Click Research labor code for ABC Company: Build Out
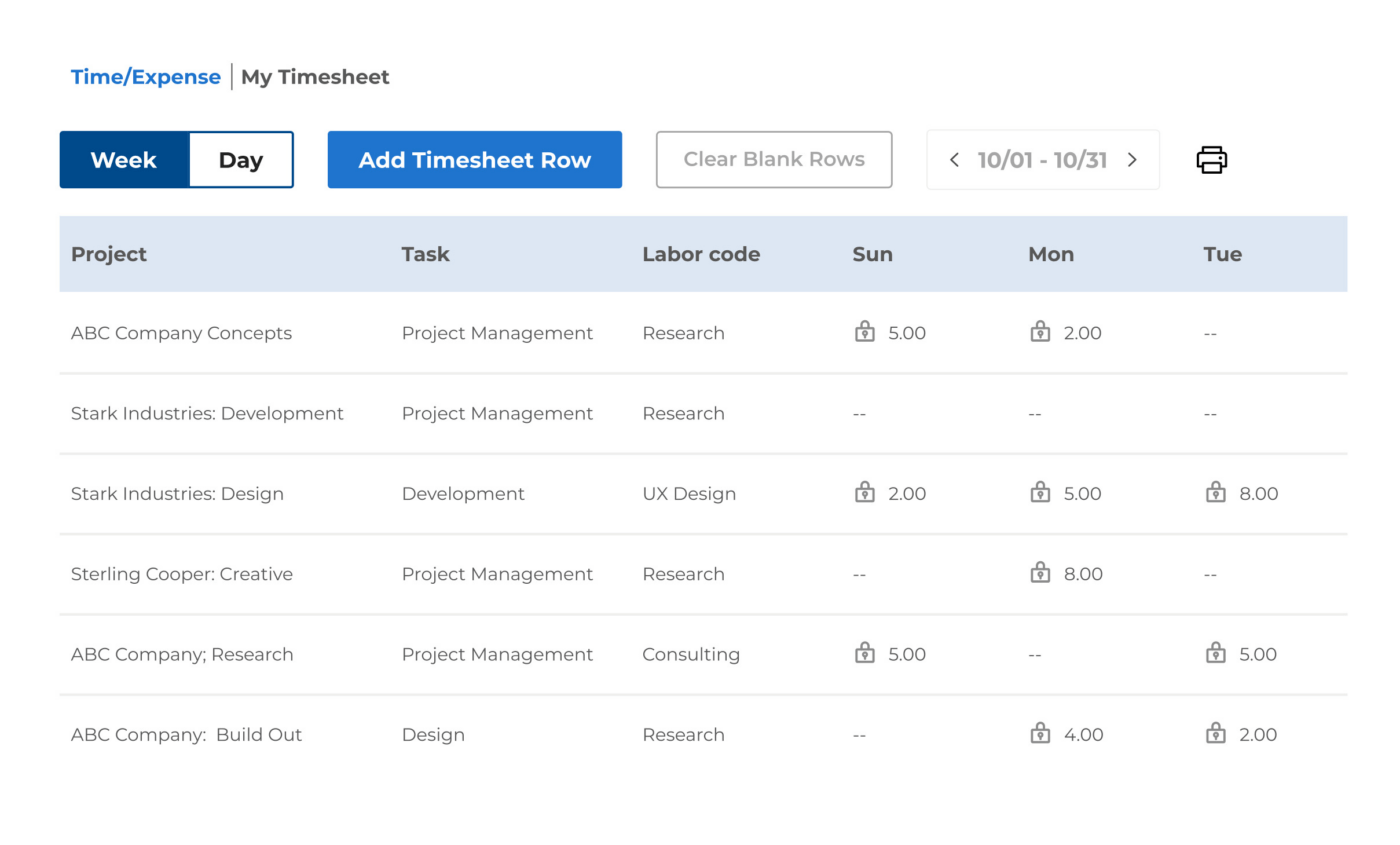The width and height of the screenshot is (1400, 845). (x=683, y=734)
